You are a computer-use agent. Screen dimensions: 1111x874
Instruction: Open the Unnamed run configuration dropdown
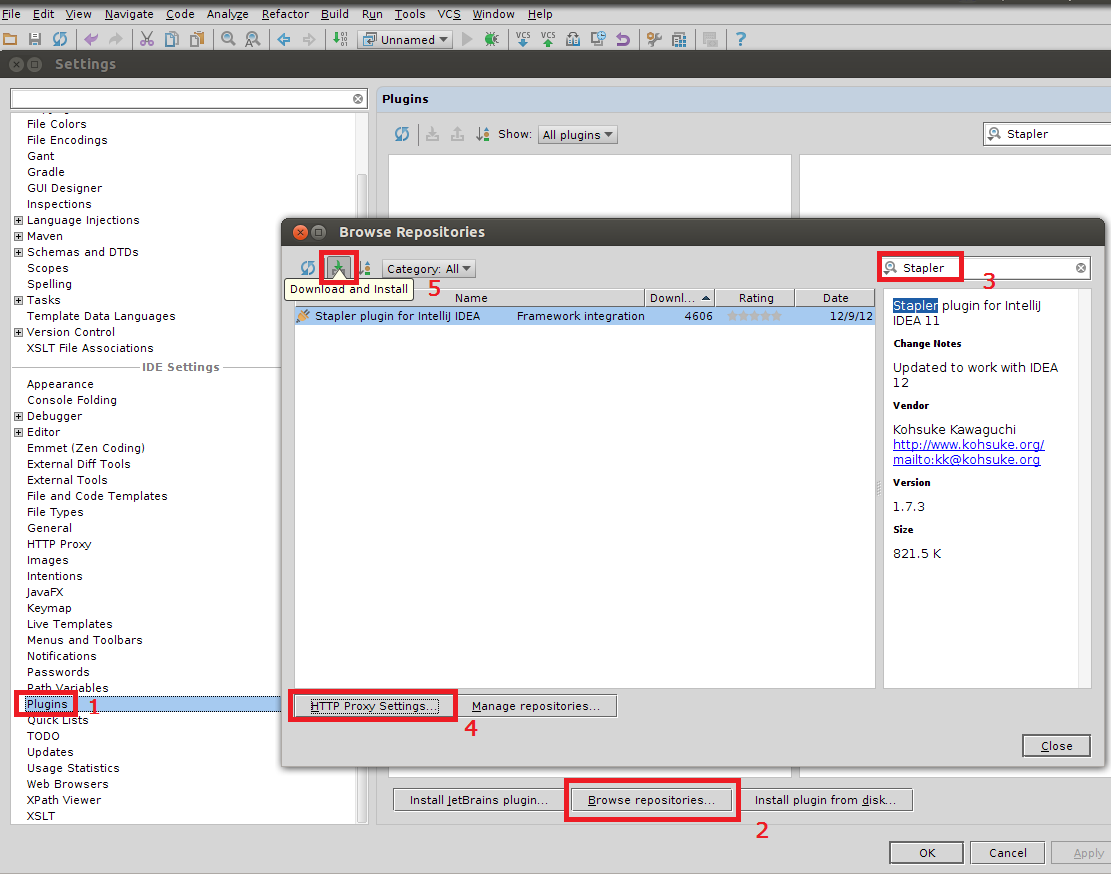click(x=405, y=40)
